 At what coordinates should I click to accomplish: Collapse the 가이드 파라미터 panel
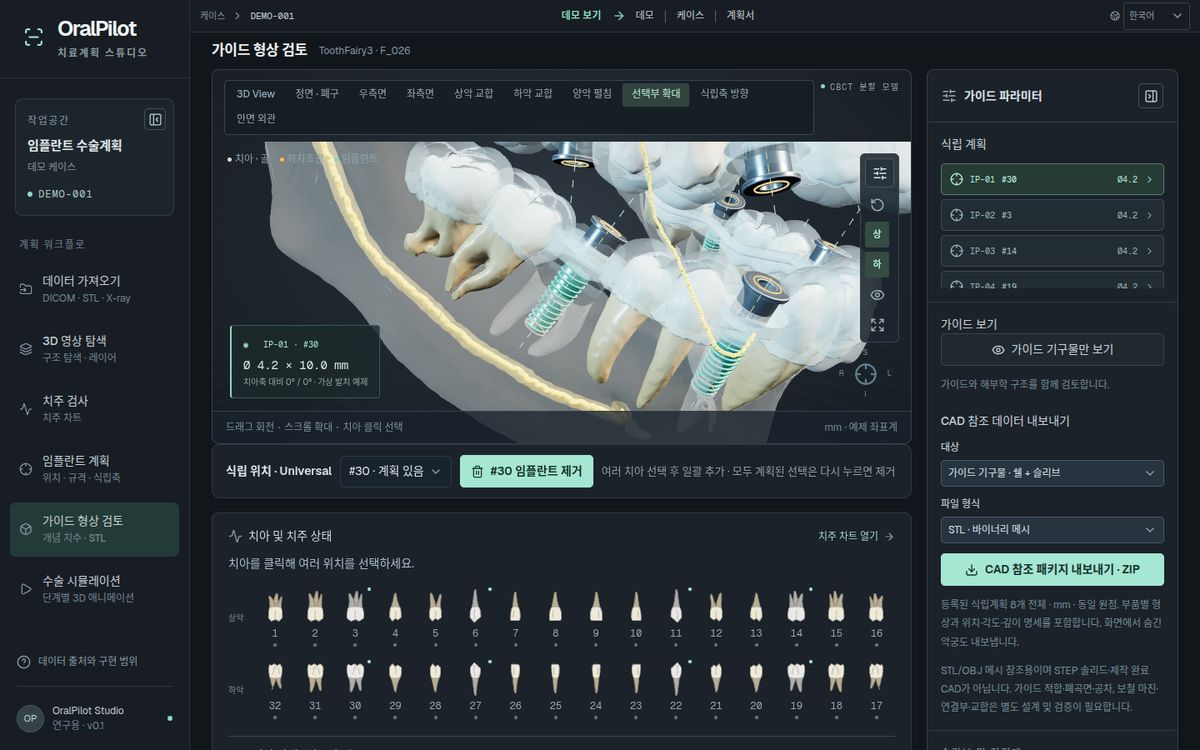(x=1151, y=96)
